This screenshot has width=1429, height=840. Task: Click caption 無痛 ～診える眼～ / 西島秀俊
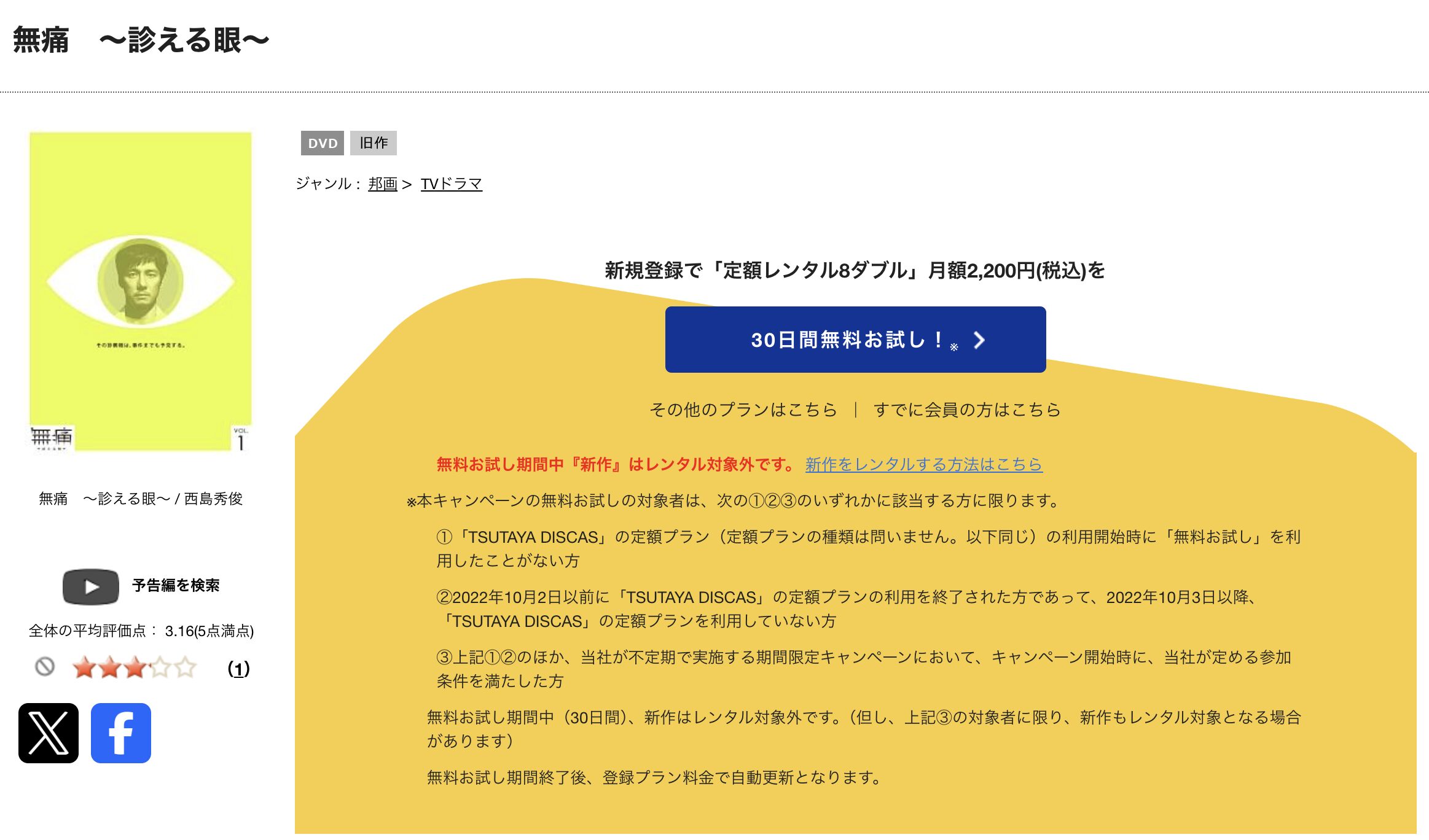[141, 499]
